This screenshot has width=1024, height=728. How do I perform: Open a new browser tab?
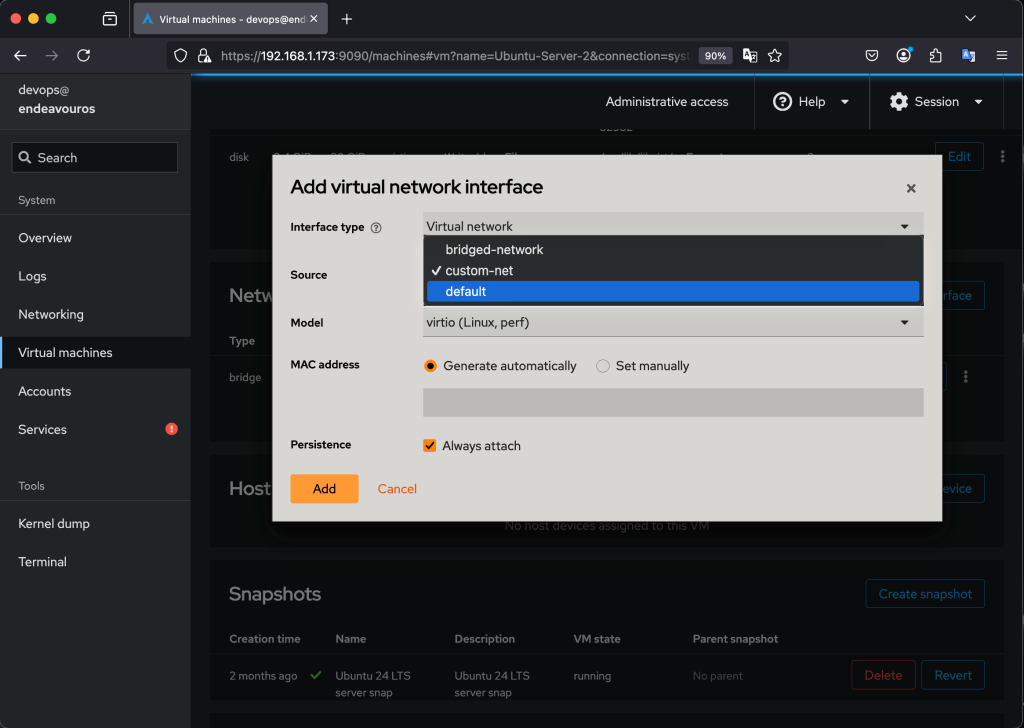347,19
